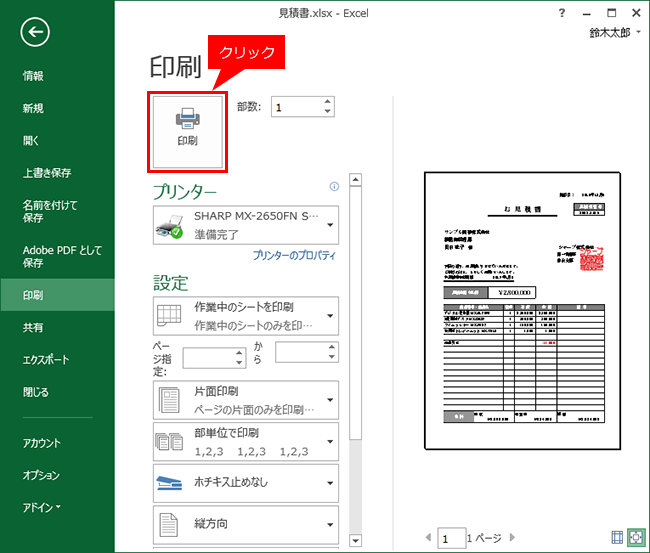
Task: Click the settings scrollbar down arrow
Action: (355, 541)
